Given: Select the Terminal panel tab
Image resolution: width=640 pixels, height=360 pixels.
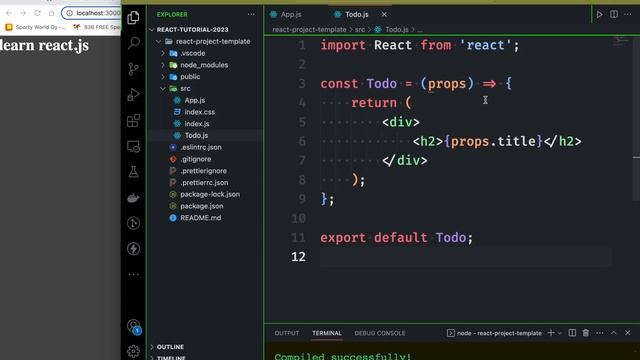Looking at the screenshot, I should click(x=327, y=333).
